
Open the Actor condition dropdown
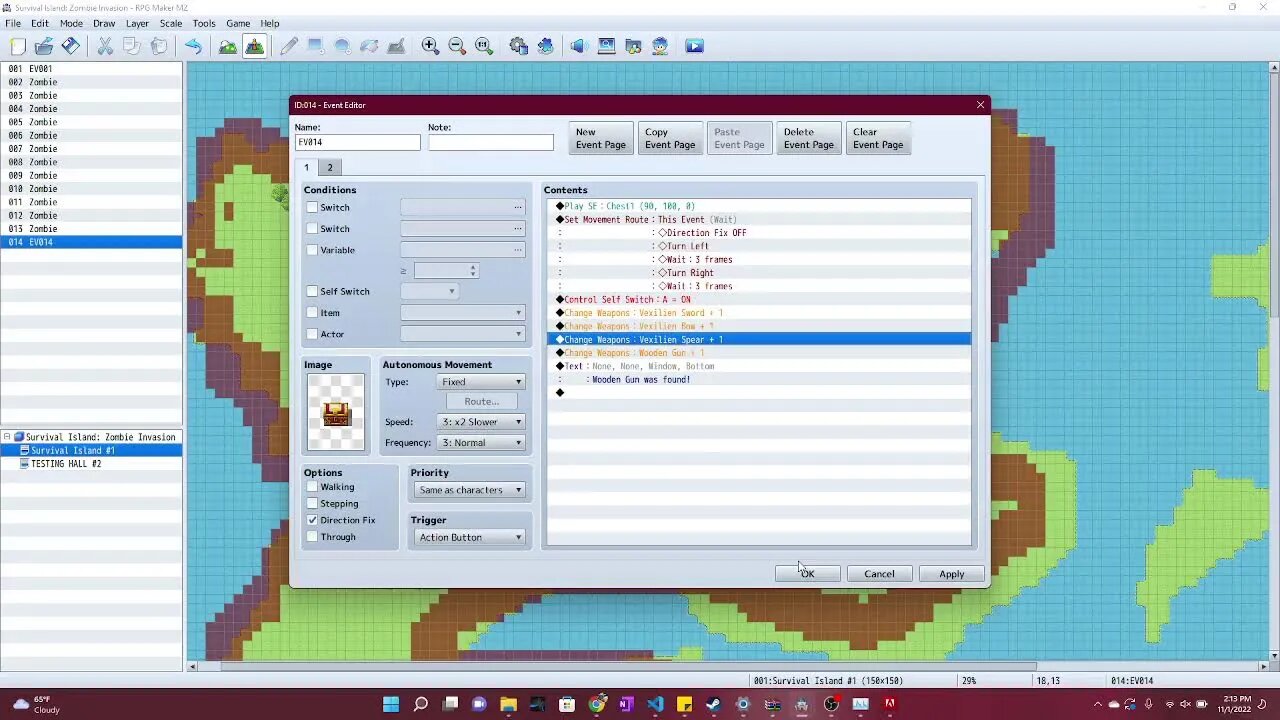pyautogui.click(x=463, y=334)
